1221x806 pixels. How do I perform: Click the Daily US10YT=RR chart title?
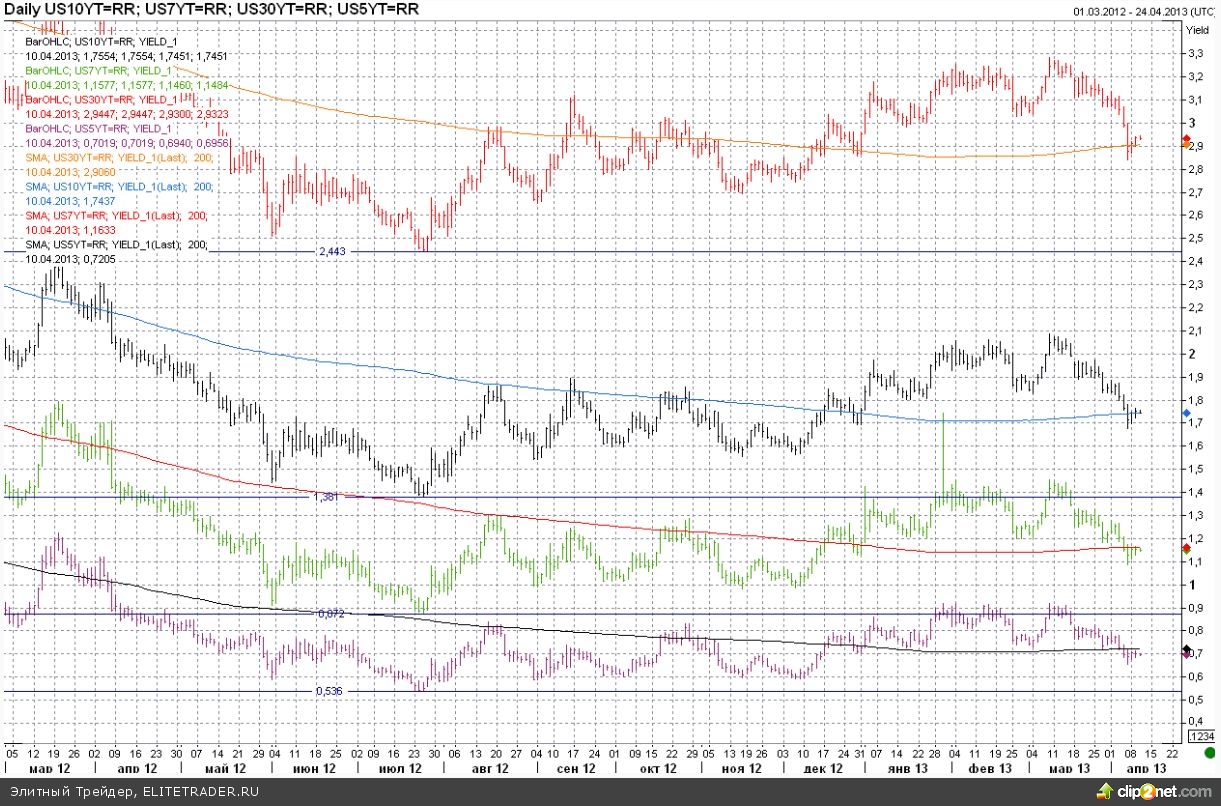(211, 9)
